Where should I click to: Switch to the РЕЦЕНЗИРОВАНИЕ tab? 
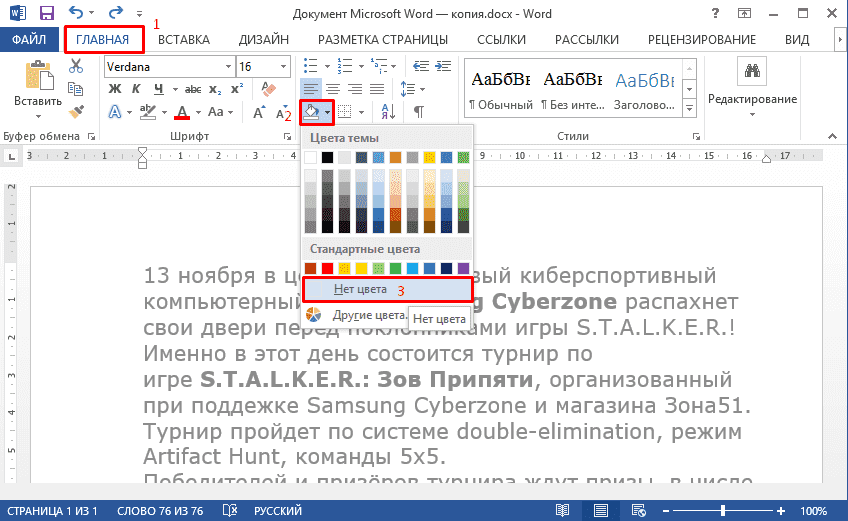(702, 39)
